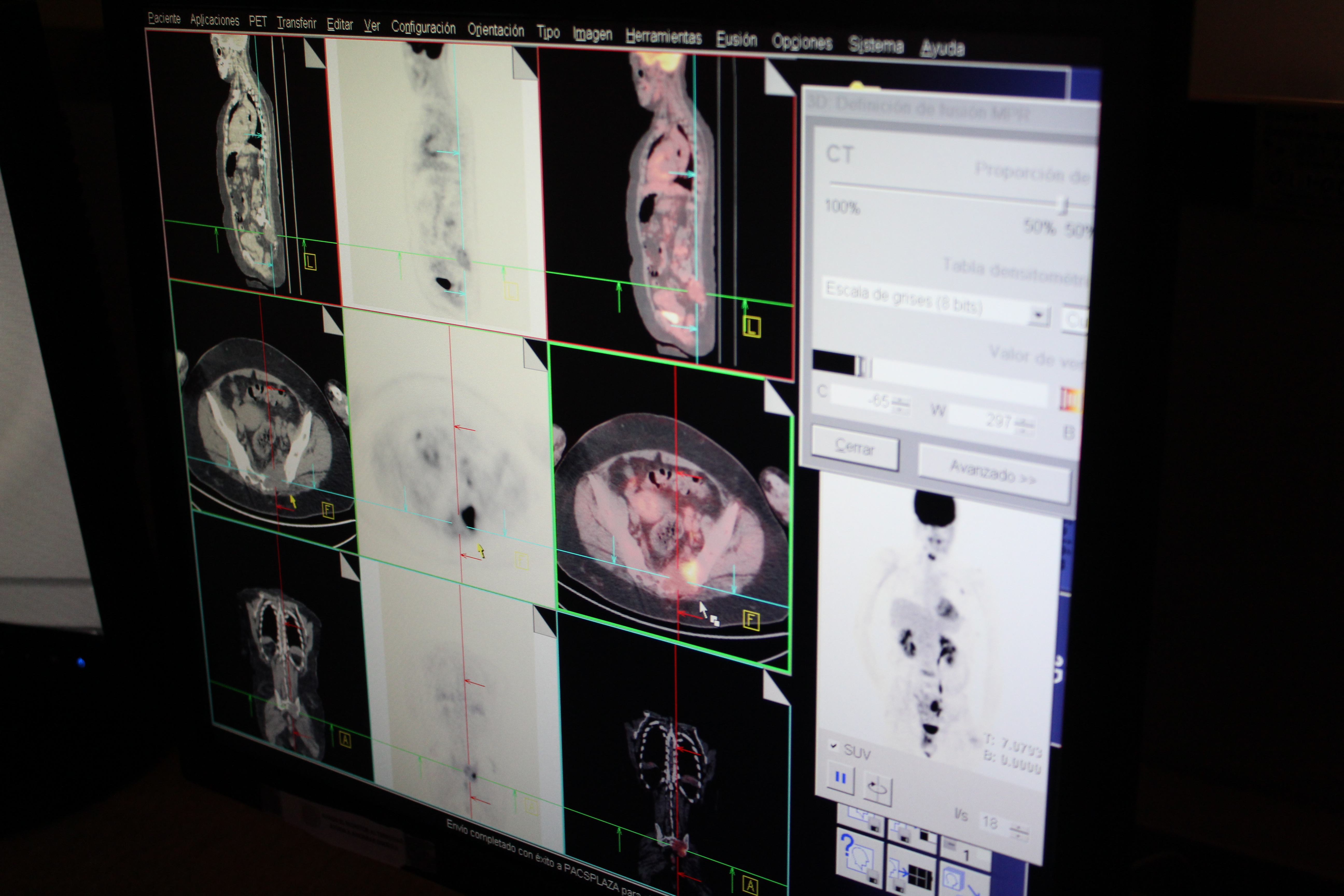Open the Ver menu
This screenshot has height=896, width=1344.
(x=372, y=26)
